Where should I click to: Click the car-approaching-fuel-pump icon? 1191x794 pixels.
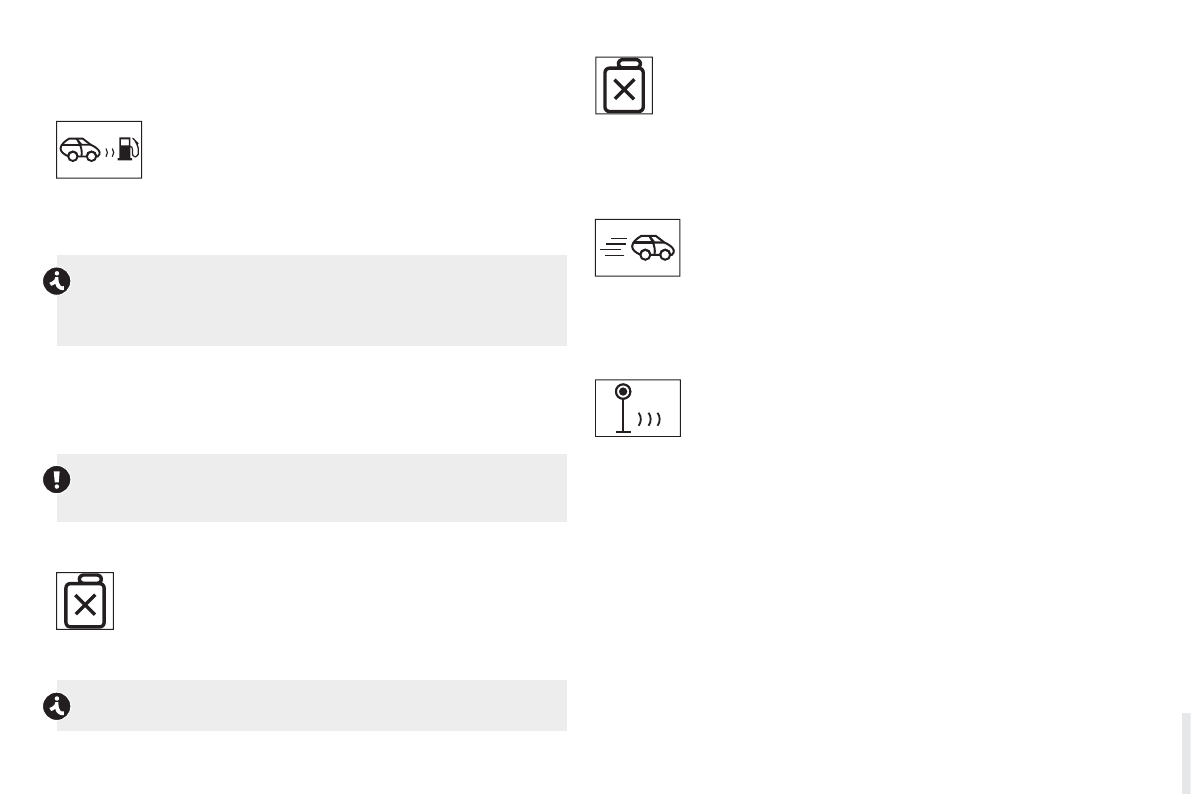(98, 150)
